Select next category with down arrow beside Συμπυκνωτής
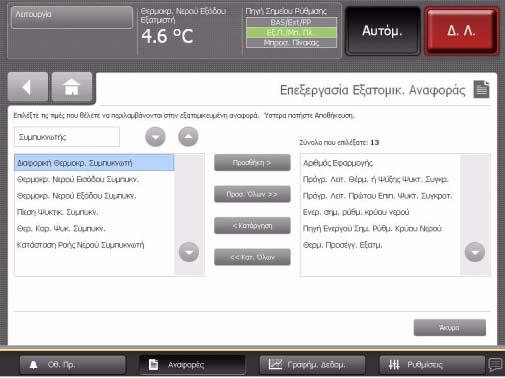 (x=155, y=137)
